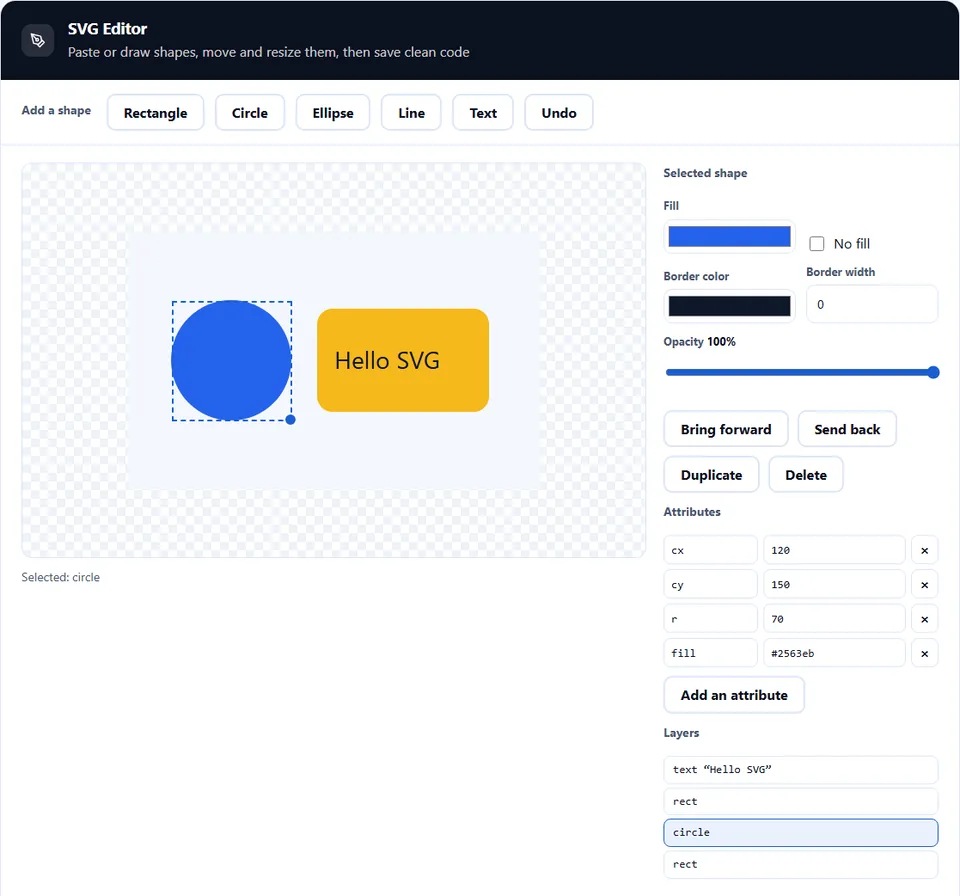The width and height of the screenshot is (960, 896).
Task: Click the "Selected: circle" status text
Action: coord(61,577)
